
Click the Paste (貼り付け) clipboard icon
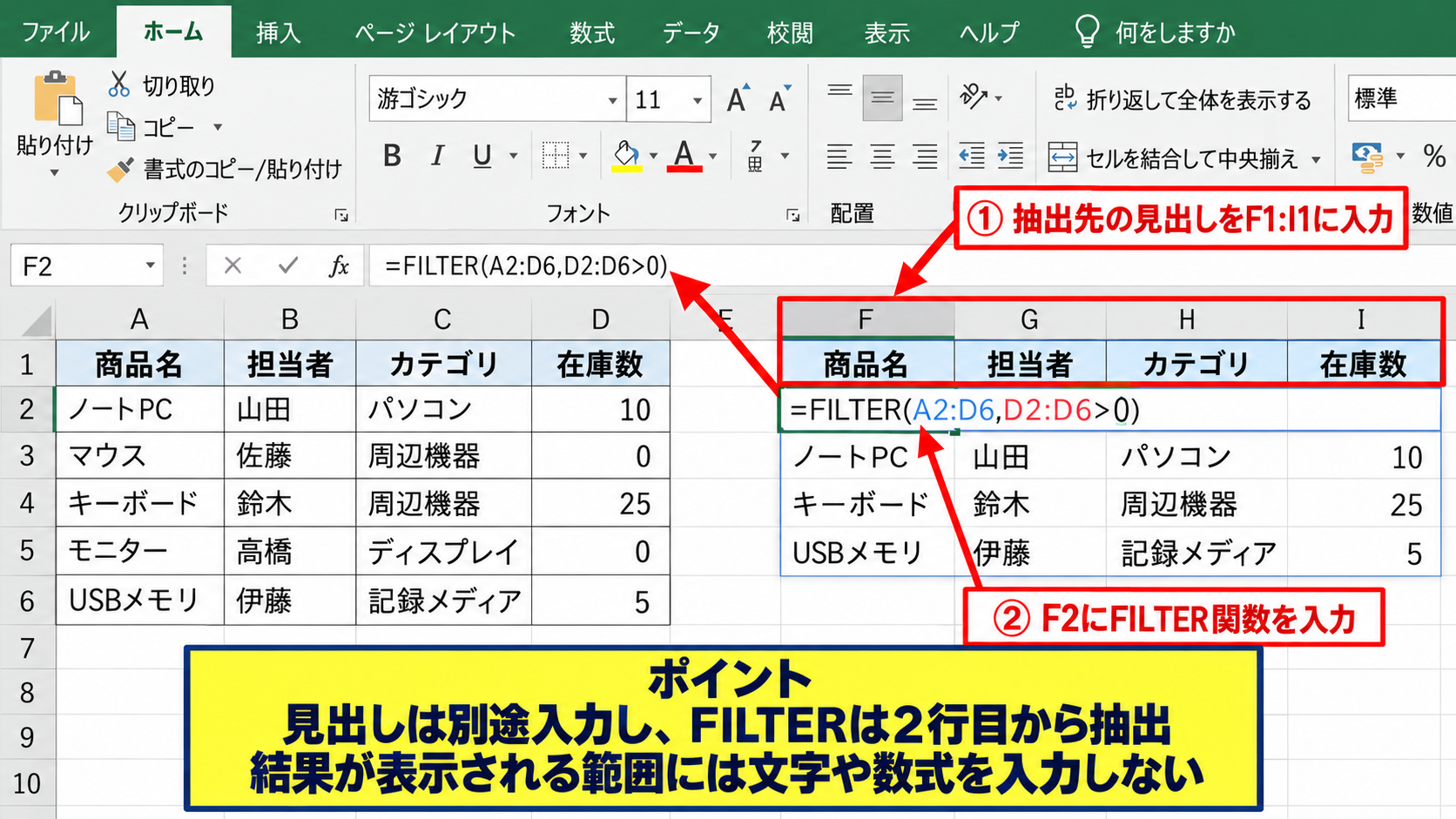(x=57, y=99)
